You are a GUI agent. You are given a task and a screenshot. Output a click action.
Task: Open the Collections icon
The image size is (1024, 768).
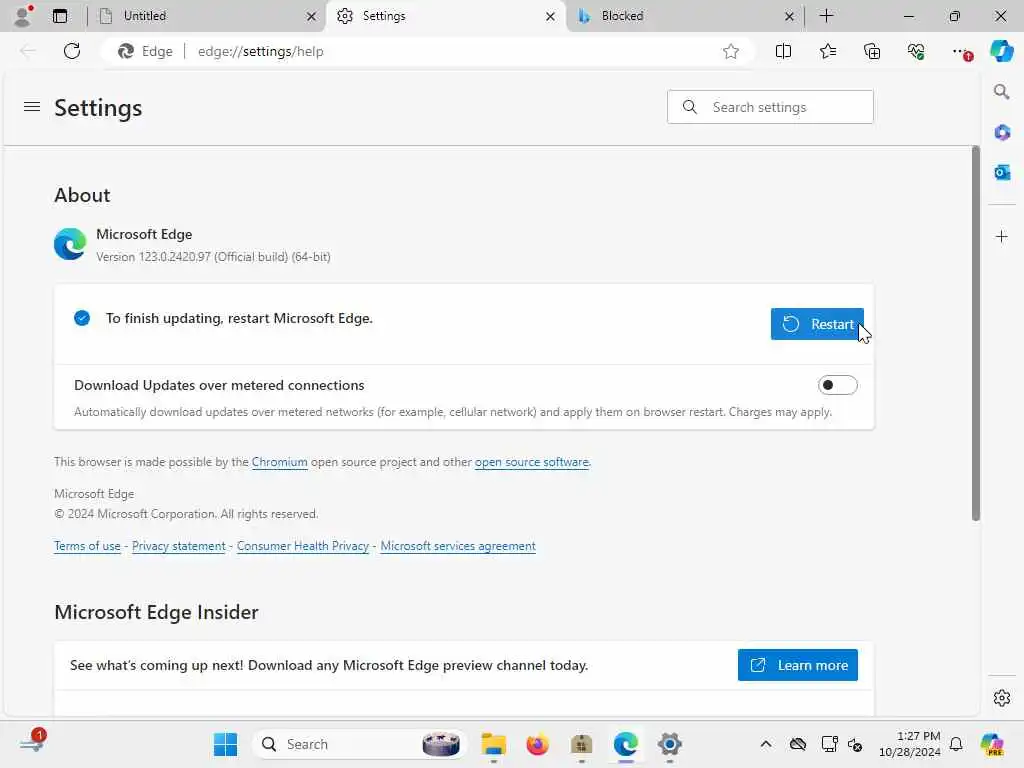tap(872, 51)
